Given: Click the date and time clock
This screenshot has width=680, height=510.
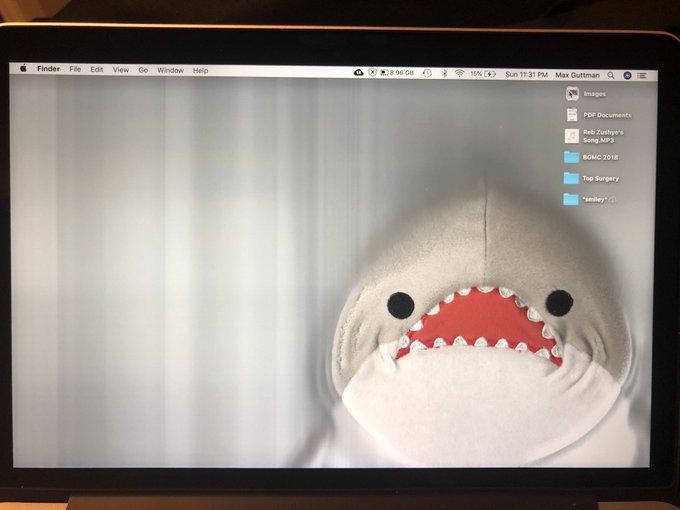Looking at the screenshot, I should pyautogui.click(x=526, y=74).
